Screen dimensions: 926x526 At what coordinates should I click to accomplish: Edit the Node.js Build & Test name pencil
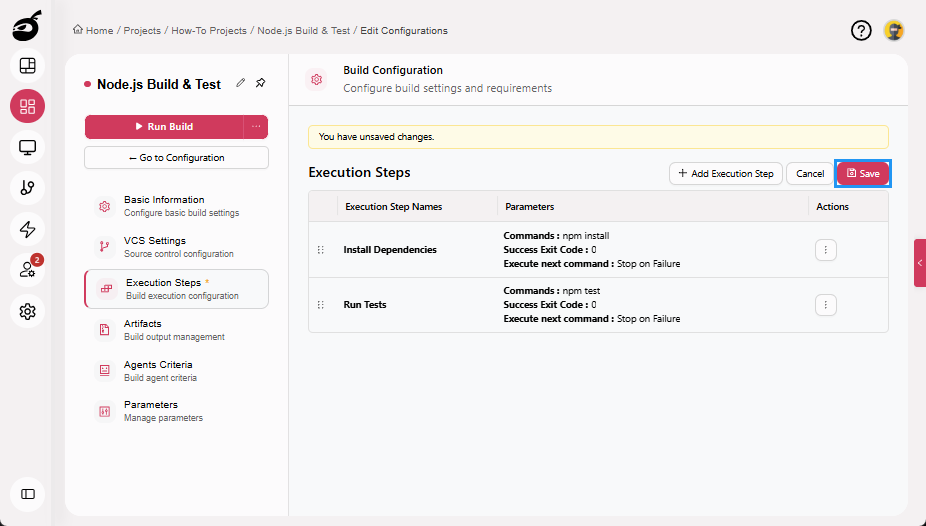click(240, 83)
